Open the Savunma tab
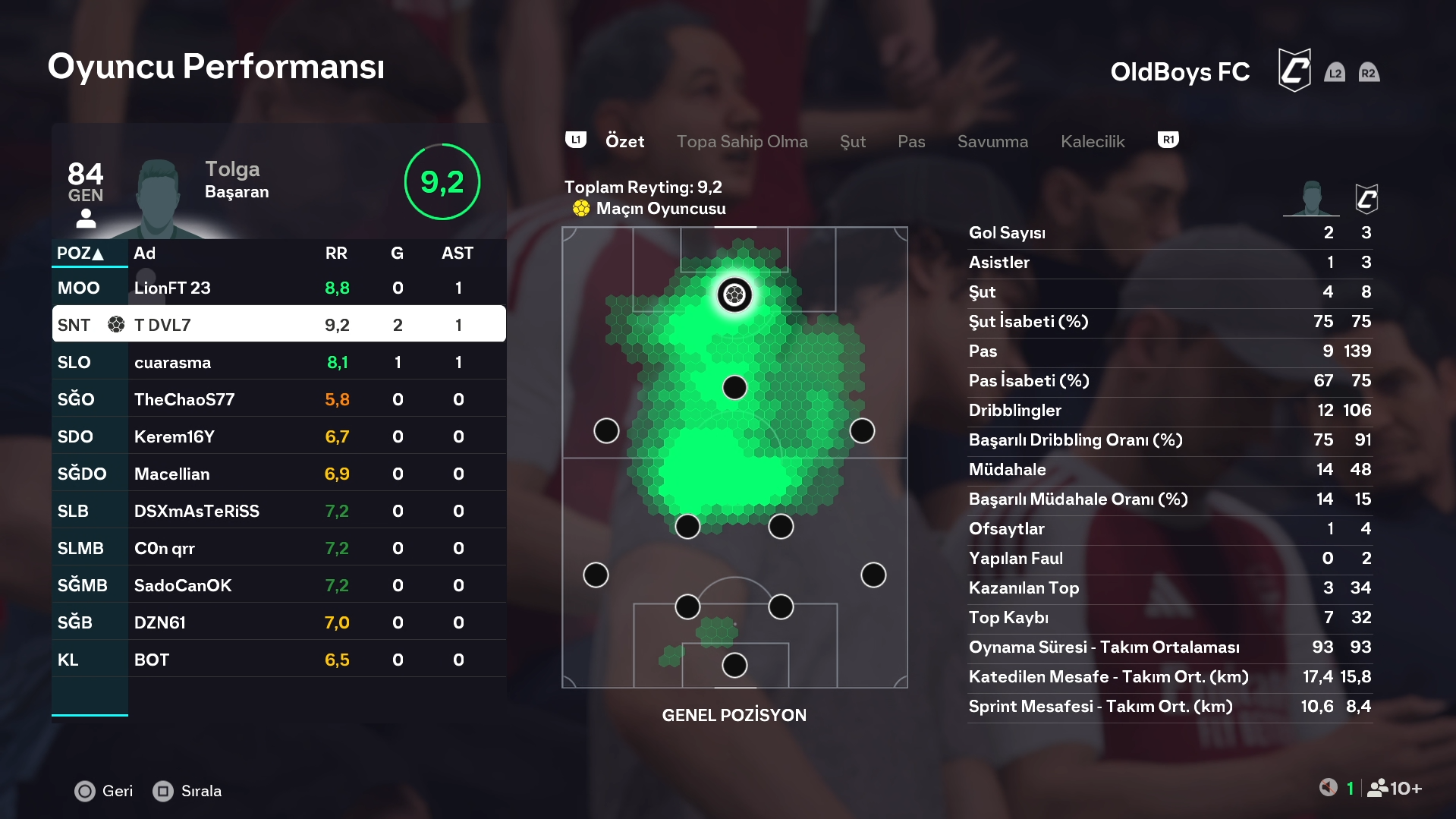Image resolution: width=1456 pixels, height=819 pixels. coord(992,142)
